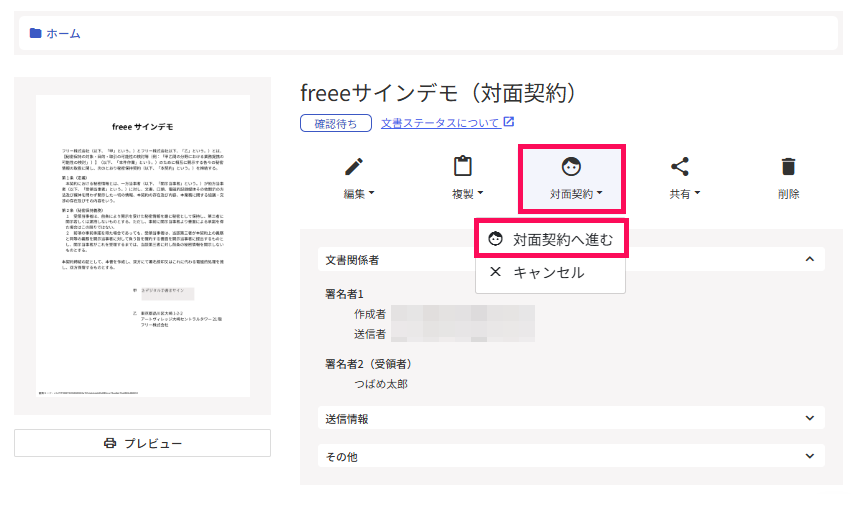
Task: Click the 作成者 label
Action: pyautogui.click(x=370, y=314)
